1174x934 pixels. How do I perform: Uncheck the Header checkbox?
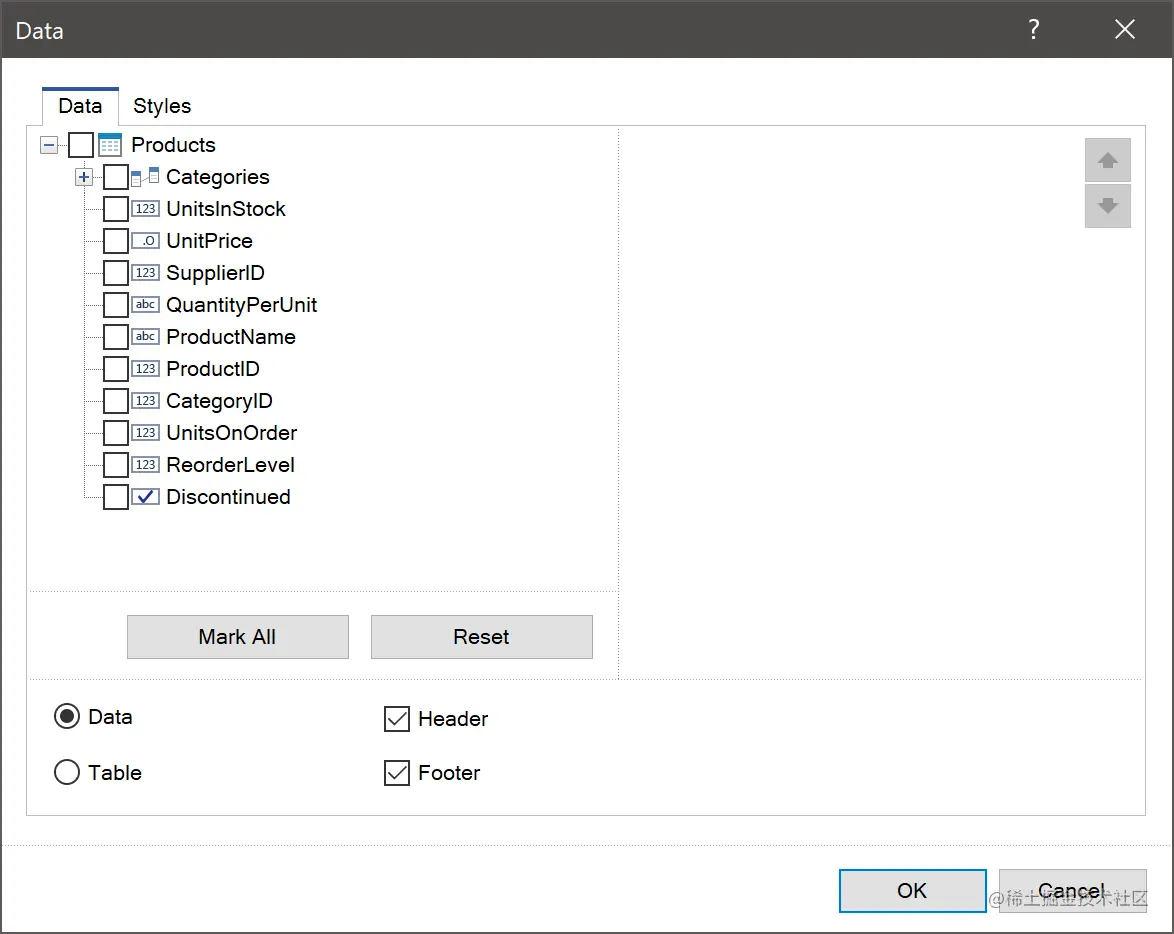tap(397, 719)
